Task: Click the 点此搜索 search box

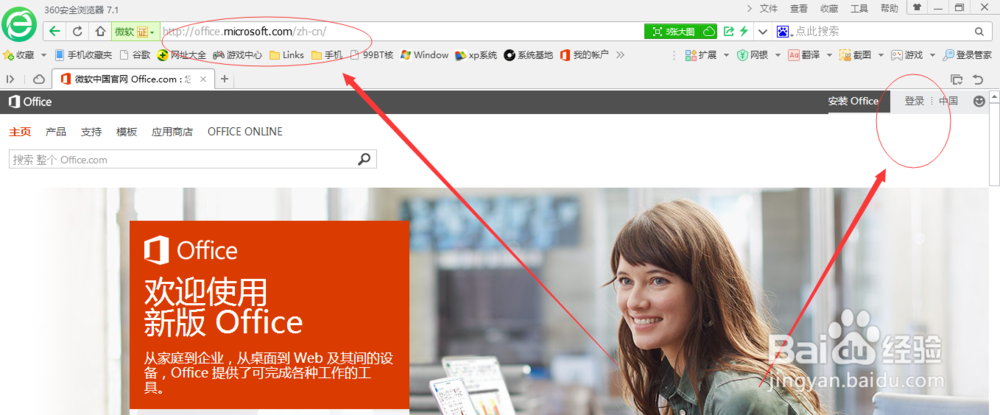Action: click(x=883, y=31)
